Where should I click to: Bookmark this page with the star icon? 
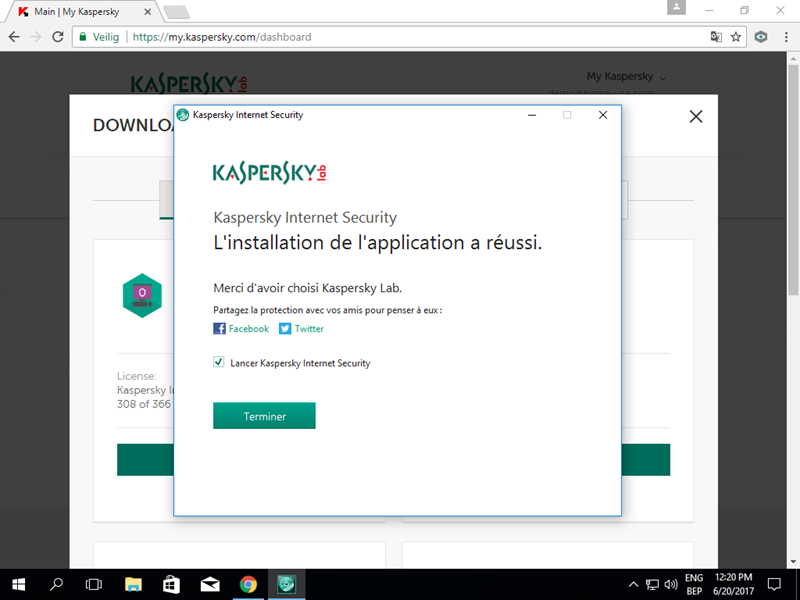736,37
